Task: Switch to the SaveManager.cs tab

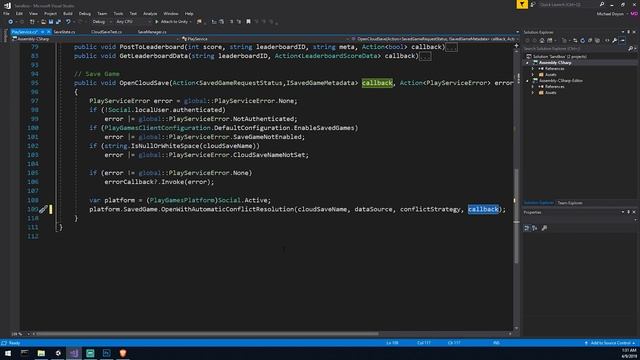Action: (152, 32)
